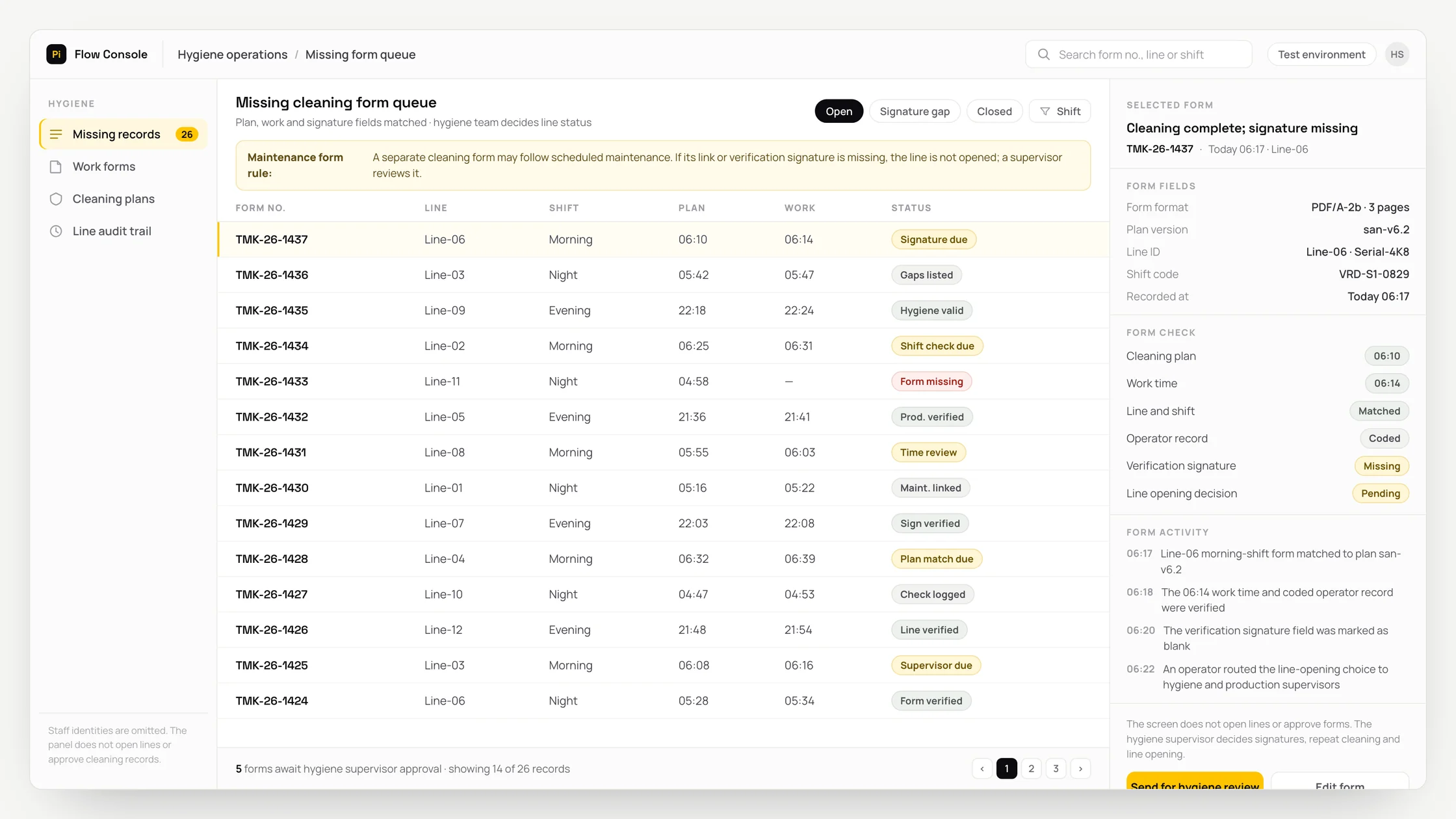Click the Work forms document icon
Screen dimensions: 1456x819
pyautogui.click(x=56, y=166)
